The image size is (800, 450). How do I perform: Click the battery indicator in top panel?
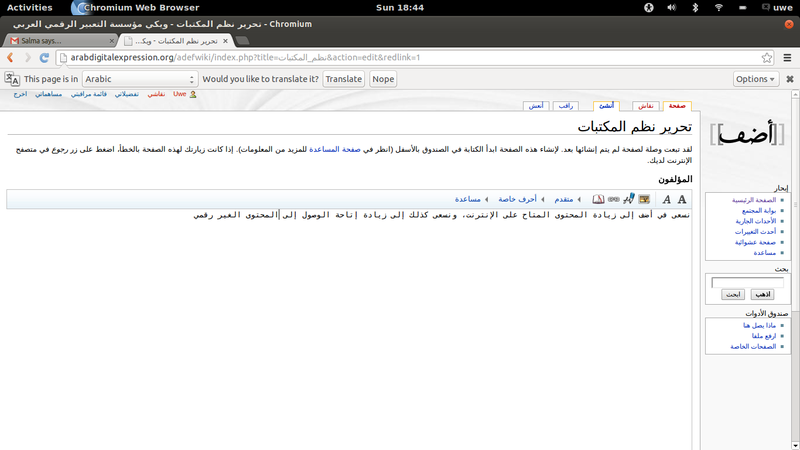coord(742,8)
